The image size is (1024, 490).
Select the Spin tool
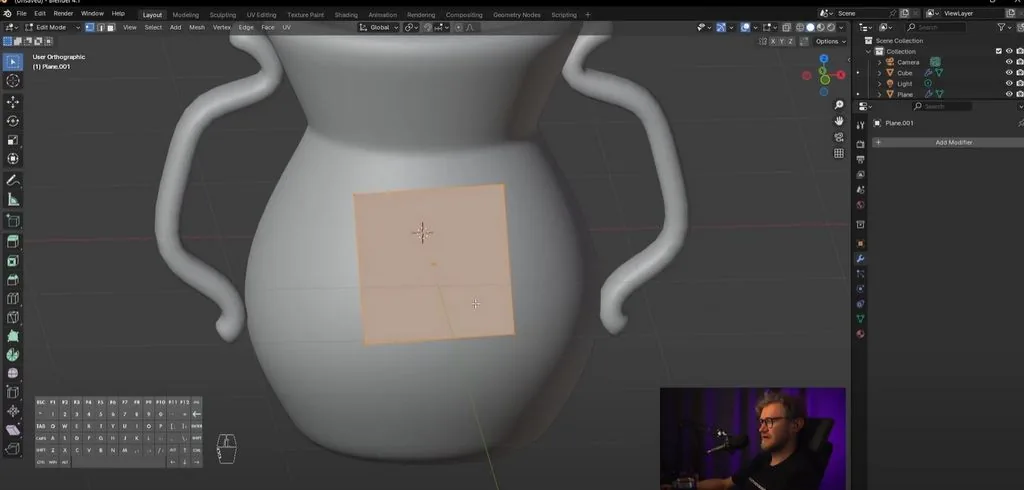point(13,355)
